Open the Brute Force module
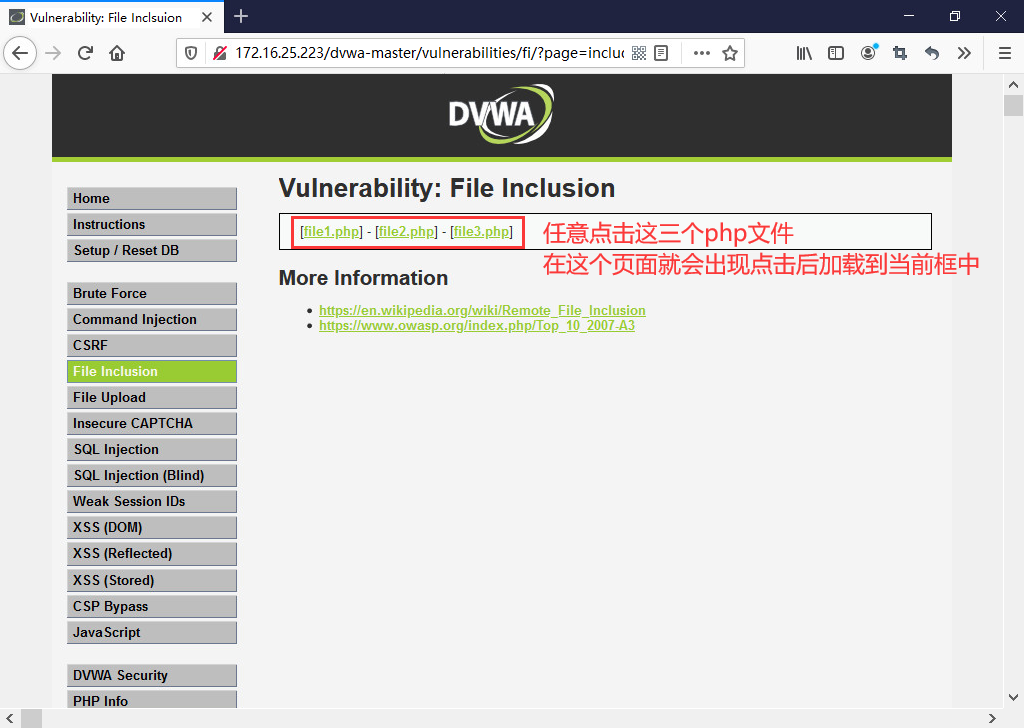 click(152, 294)
